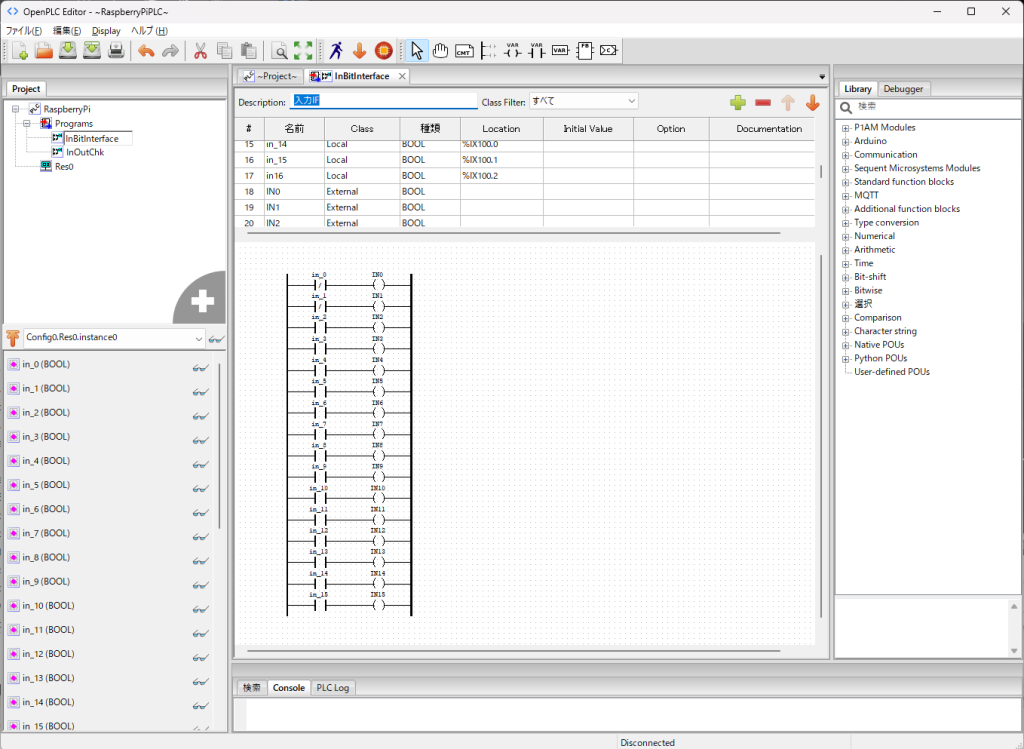This screenshot has height=749, width=1024.
Task: Toggle debug glasses for in_6 (BOOL)
Action: point(200,513)
